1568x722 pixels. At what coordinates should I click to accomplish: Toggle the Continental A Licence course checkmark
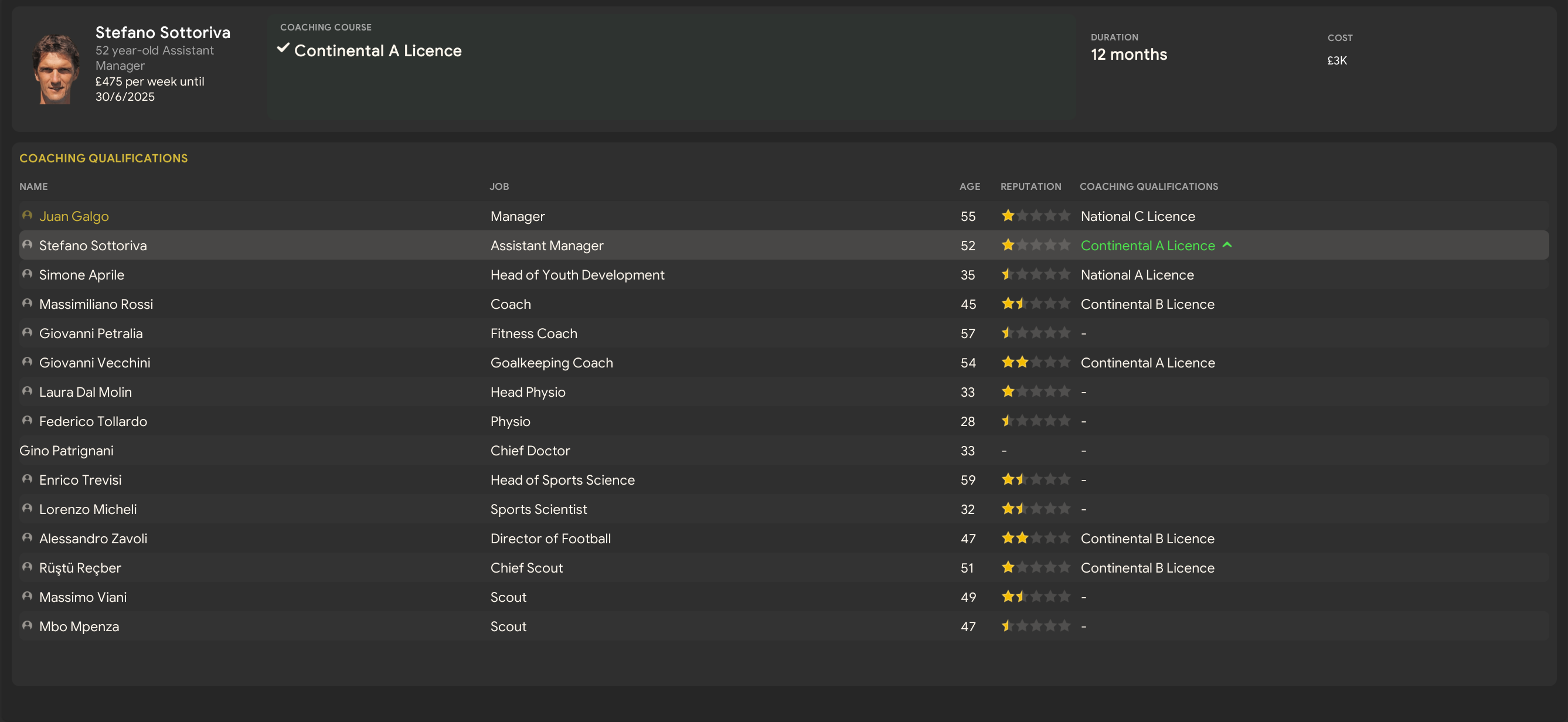[283, 48]
